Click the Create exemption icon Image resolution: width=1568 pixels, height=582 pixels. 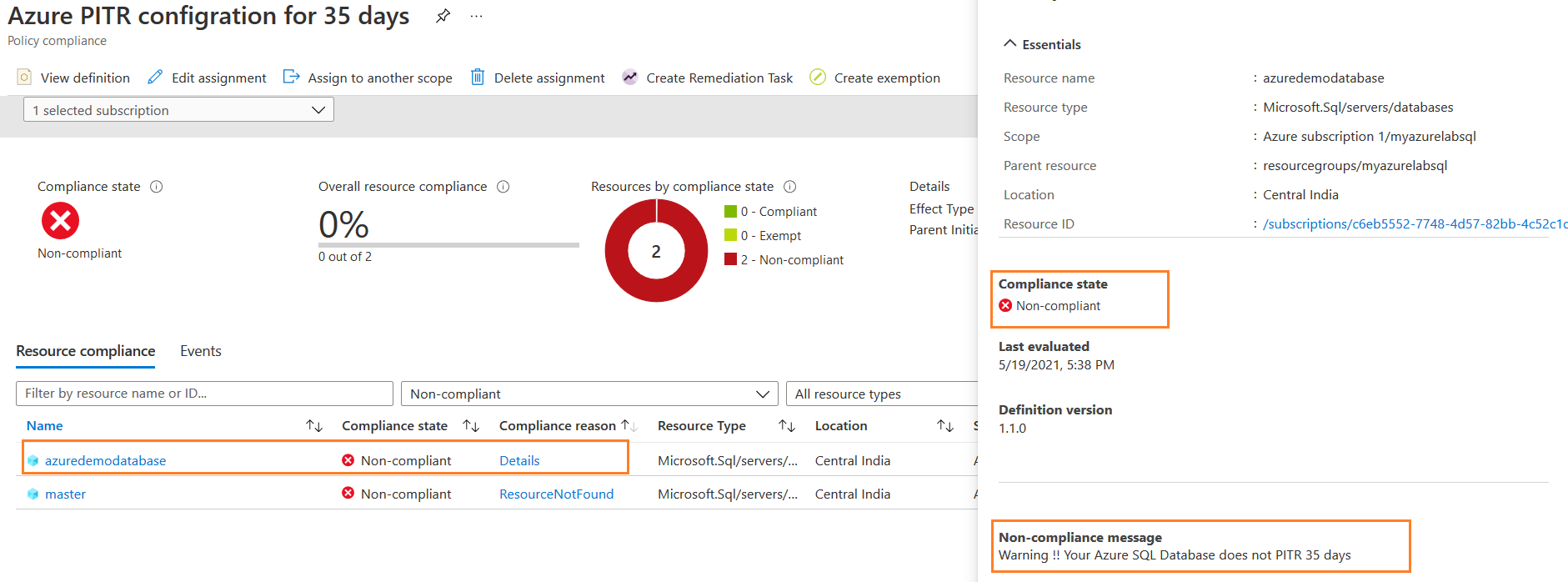pos(818,78)
